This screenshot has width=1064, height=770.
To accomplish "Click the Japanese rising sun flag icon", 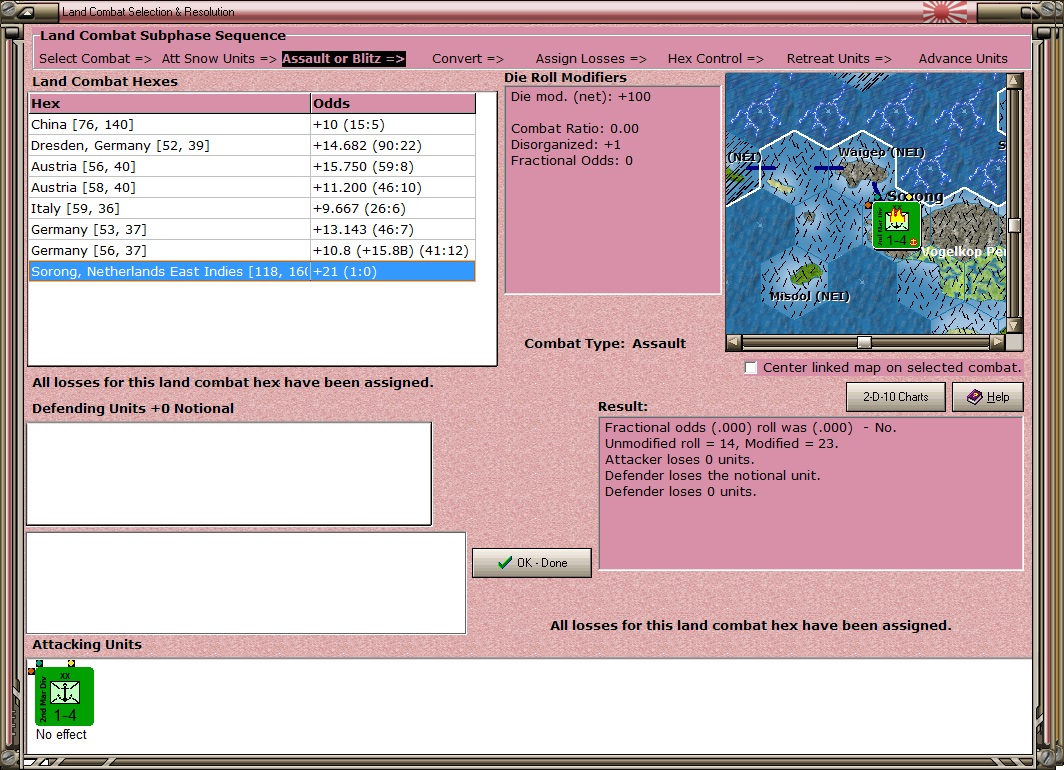I will pos(945,12).
